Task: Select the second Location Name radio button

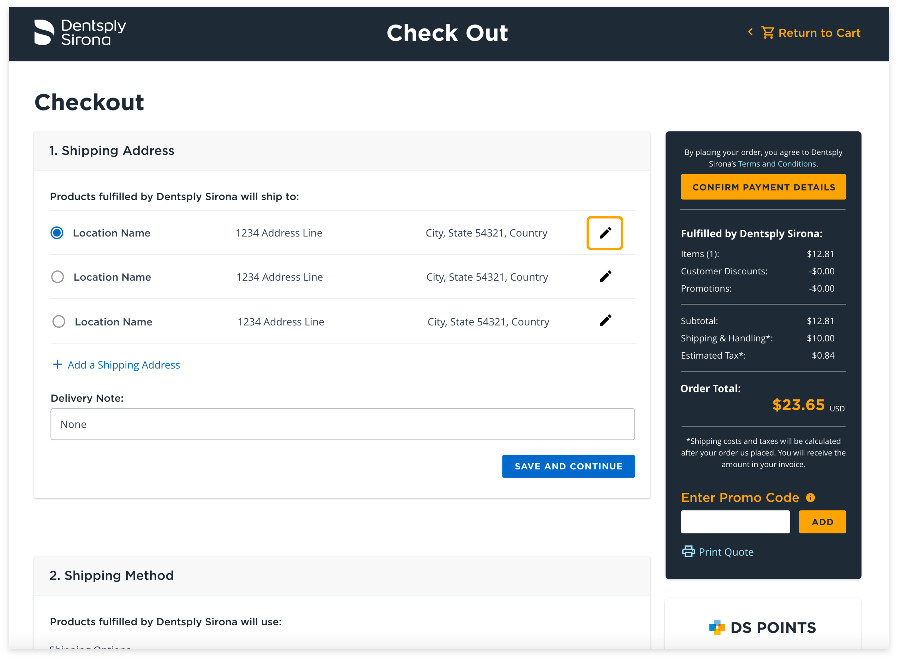Action: (57, 277)
